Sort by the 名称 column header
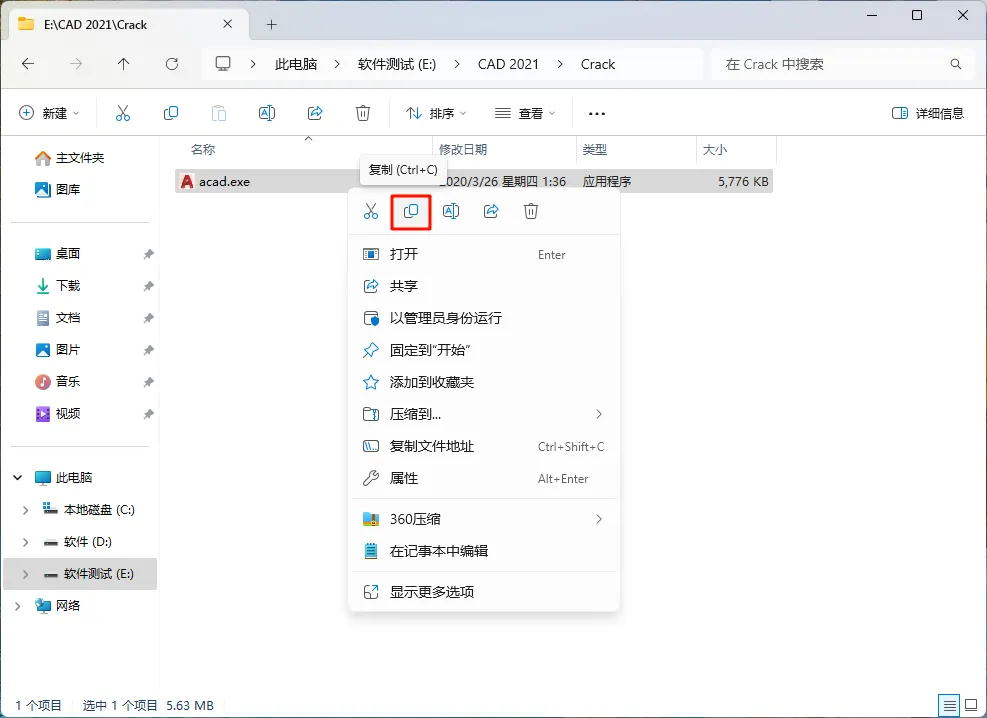The height and width of the screenshot is (718, 987). tap(203, 150)
